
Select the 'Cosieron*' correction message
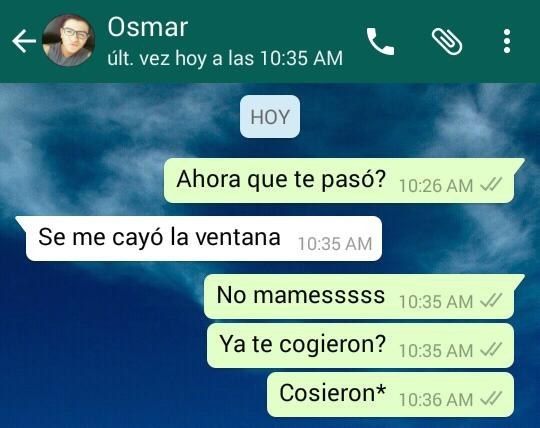coord(391,394)
